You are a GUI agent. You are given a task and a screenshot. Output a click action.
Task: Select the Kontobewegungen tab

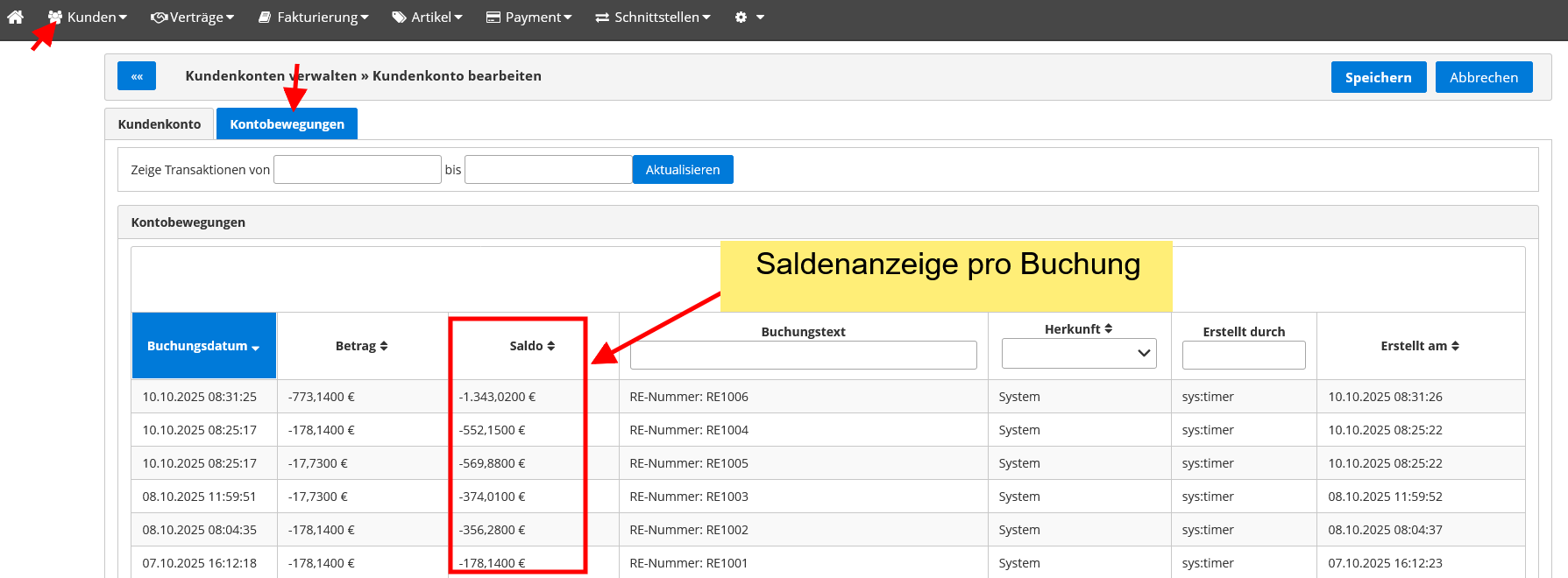coord(287,124)
